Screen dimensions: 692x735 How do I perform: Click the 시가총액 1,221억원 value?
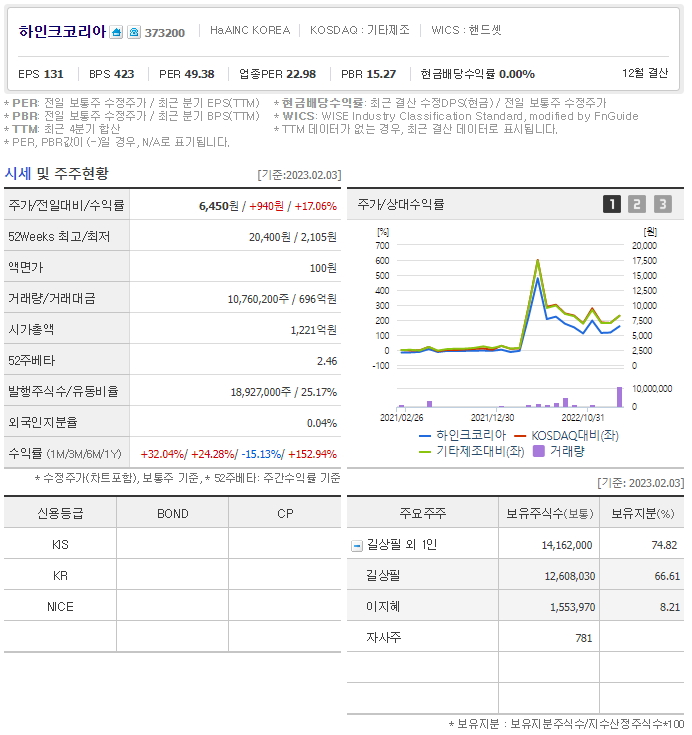click(314, 330)
